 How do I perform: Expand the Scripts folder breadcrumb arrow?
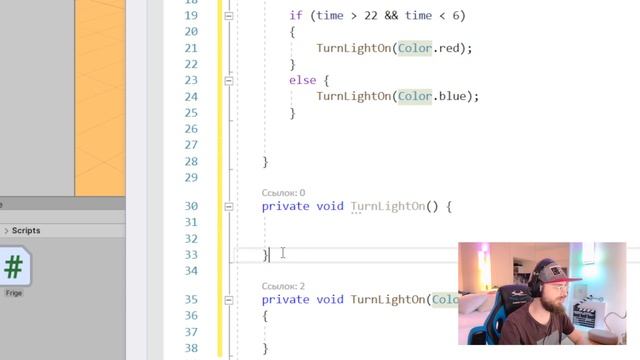click(x=6, y=231)
